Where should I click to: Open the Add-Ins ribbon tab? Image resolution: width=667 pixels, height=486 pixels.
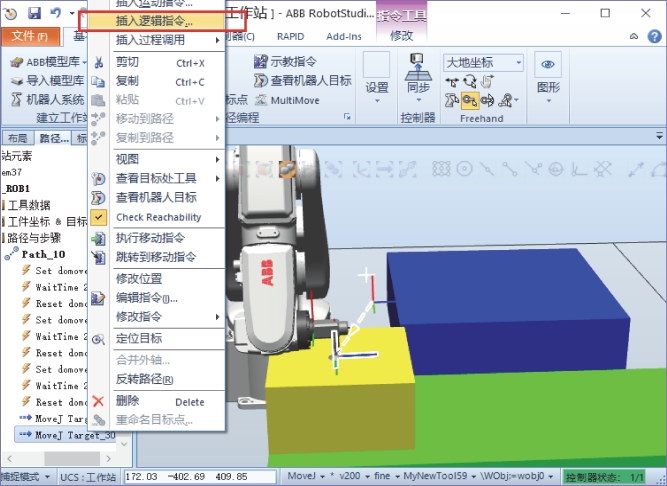point(344,37)
